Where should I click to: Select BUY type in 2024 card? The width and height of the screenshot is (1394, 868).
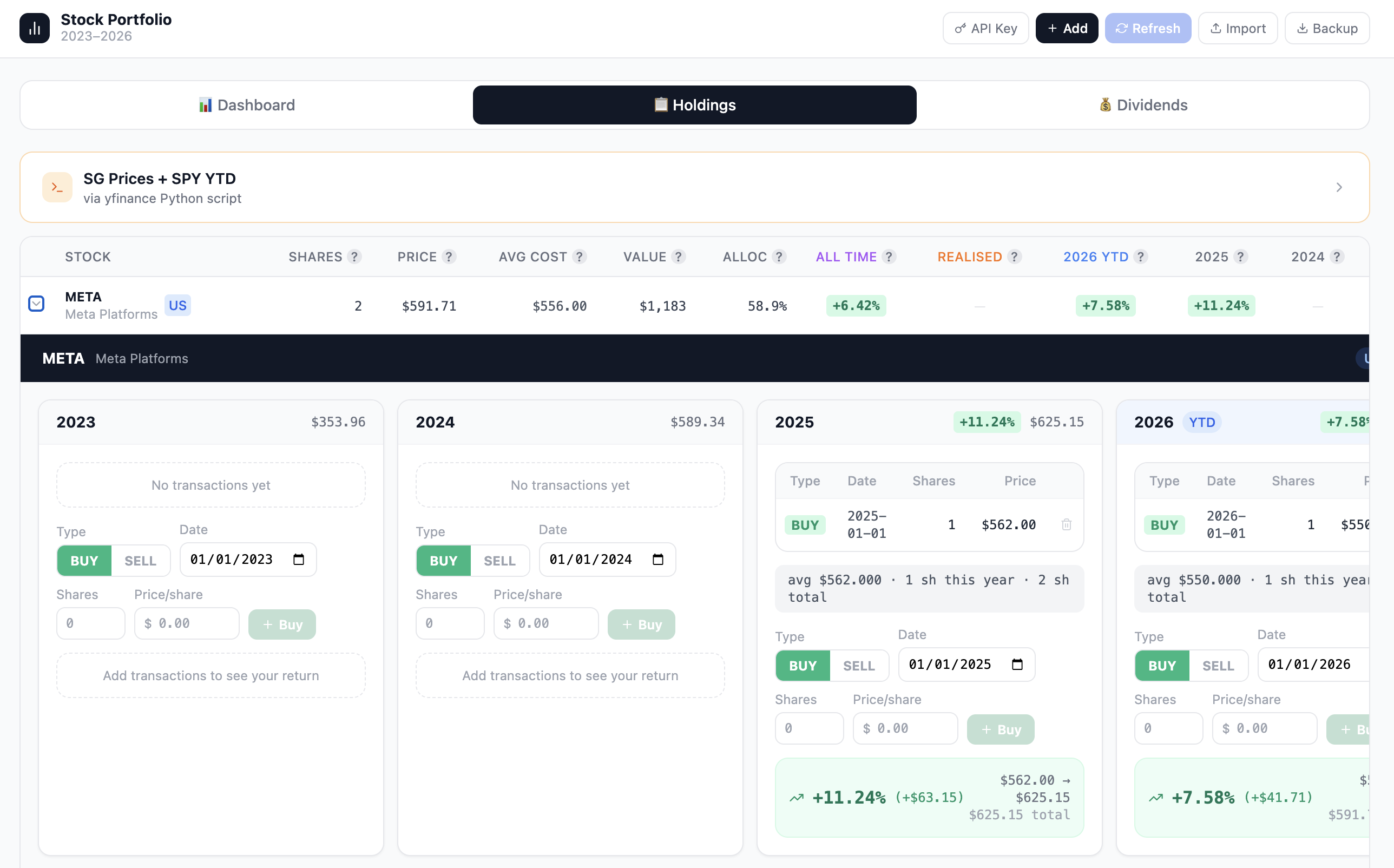443,560
